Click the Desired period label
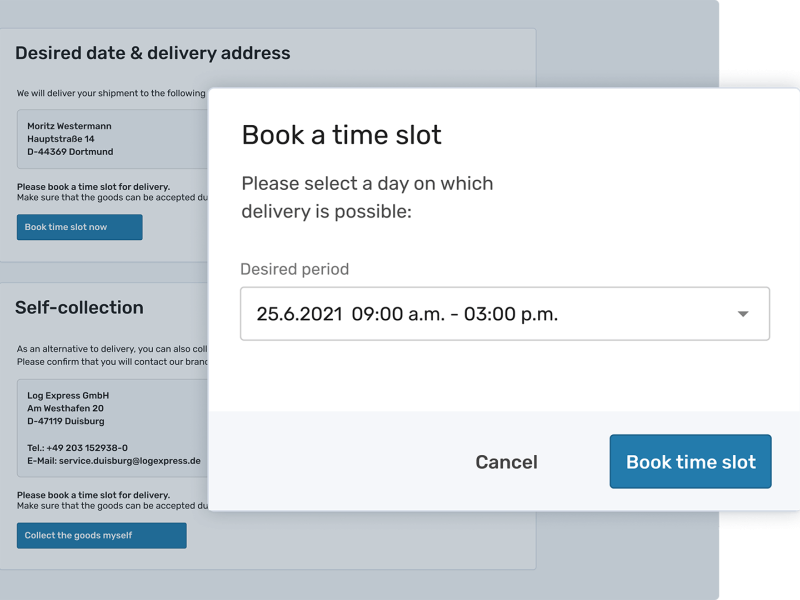Image resolution: width=800 pixels, height=600 pixels. (294, 269)
